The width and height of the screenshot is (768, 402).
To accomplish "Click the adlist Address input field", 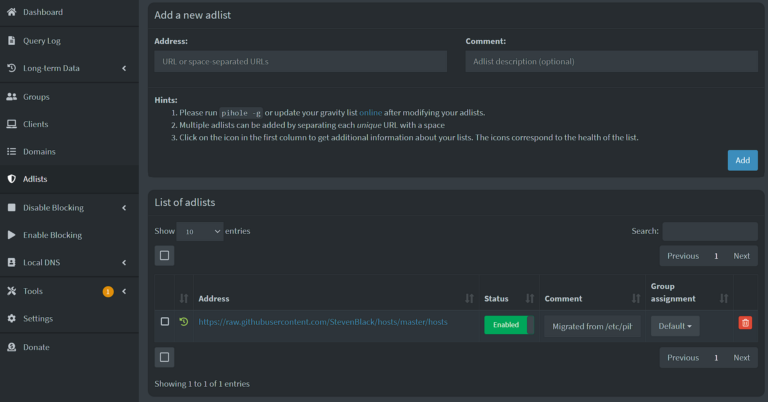I will click(300, 61).
